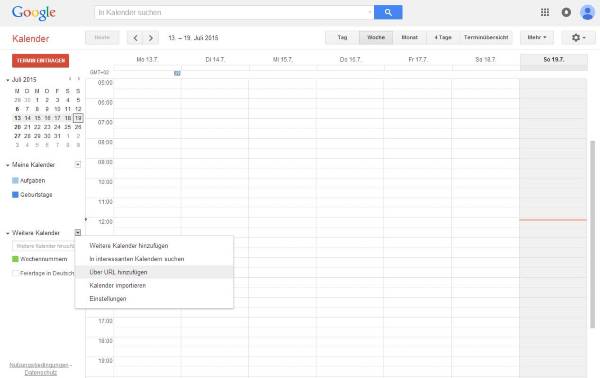Select Weitere Kalender hinzufügen menu entry
Screen dimensions: 600x378
[154, 246]
